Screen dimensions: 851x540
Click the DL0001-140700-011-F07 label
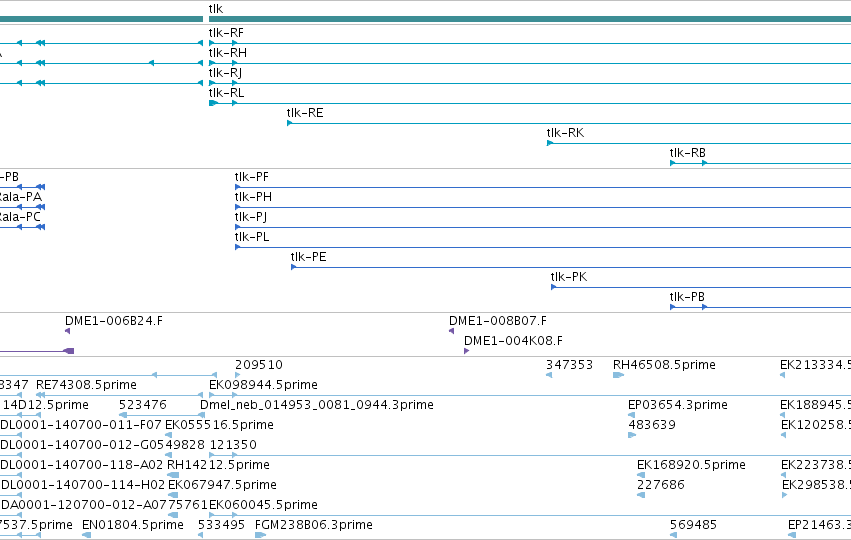81,425
